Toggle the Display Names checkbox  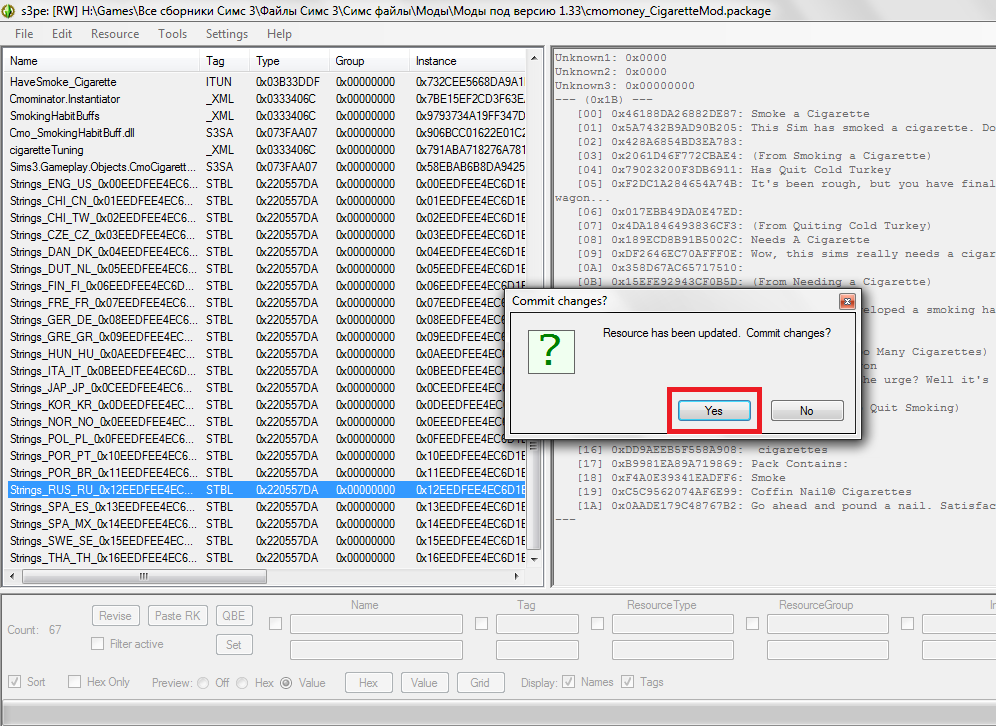point(568,682)
